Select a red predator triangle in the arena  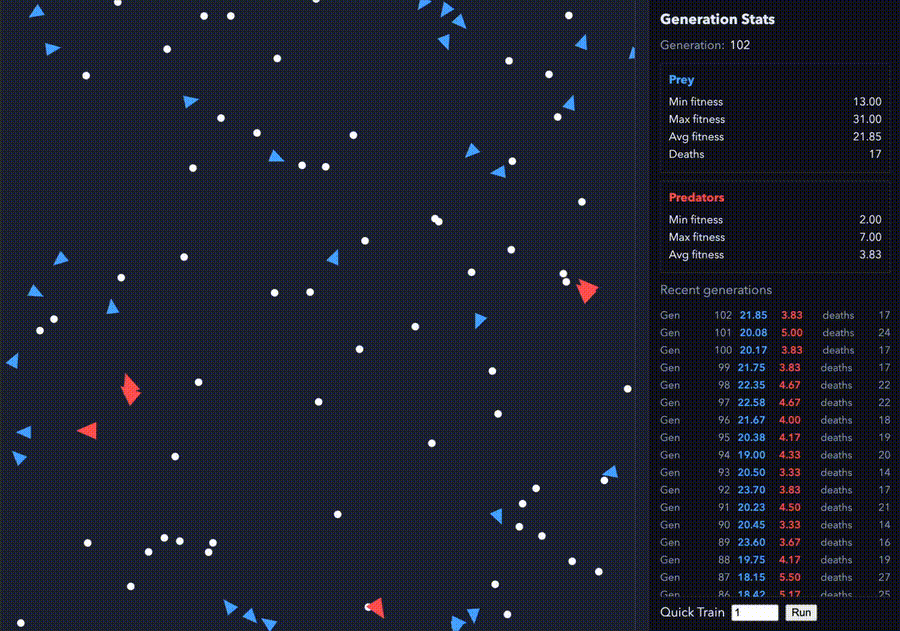586,291
